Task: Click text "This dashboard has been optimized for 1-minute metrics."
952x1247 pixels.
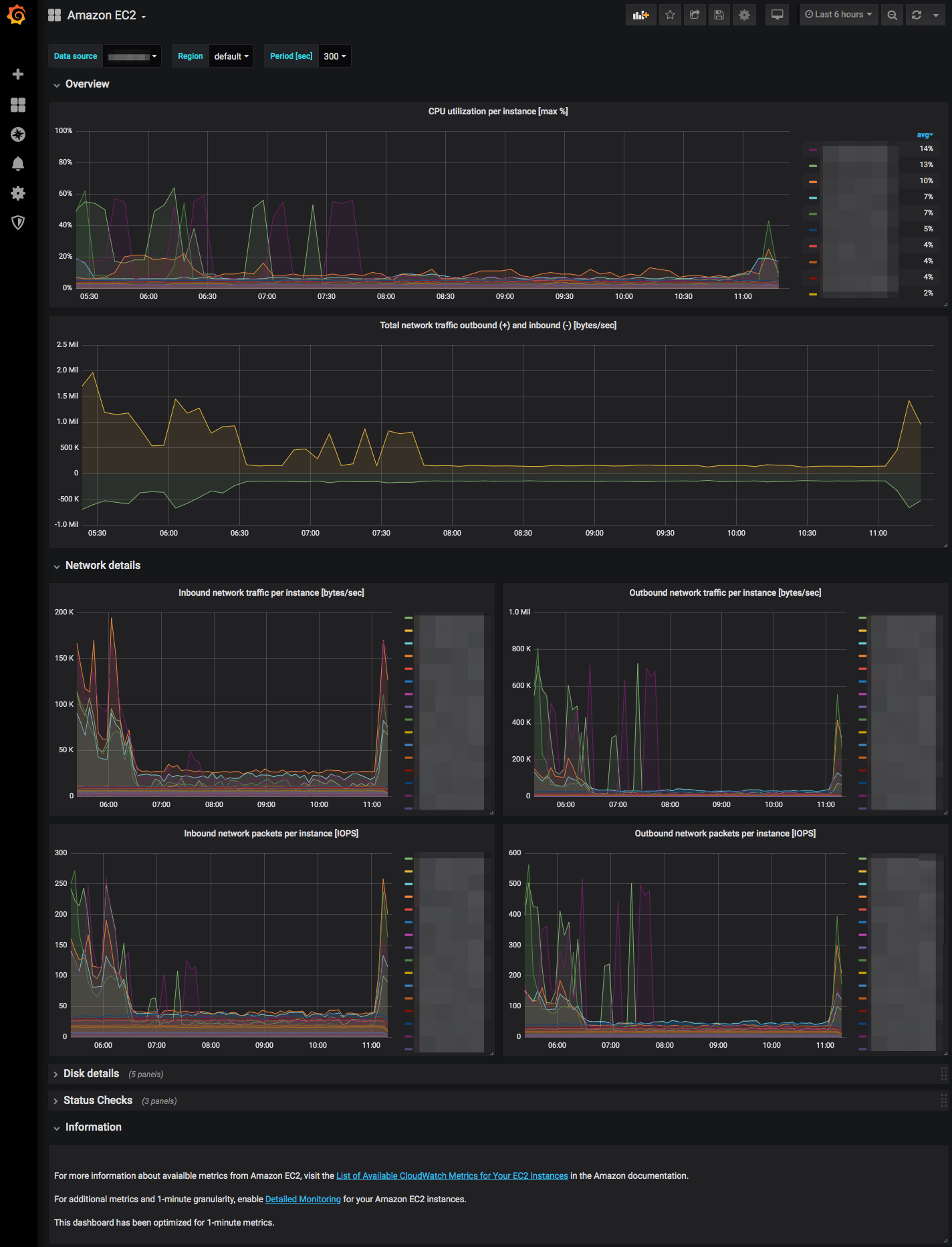Action: click(164, 1223)
